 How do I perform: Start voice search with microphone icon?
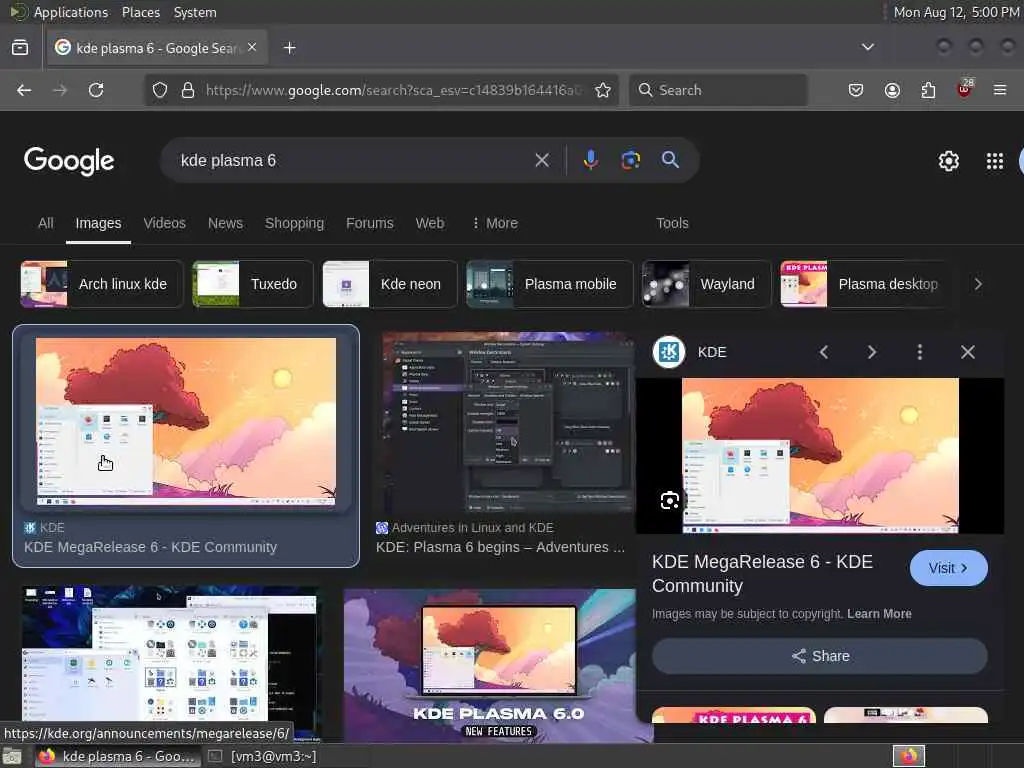click(x=590, y=160)
